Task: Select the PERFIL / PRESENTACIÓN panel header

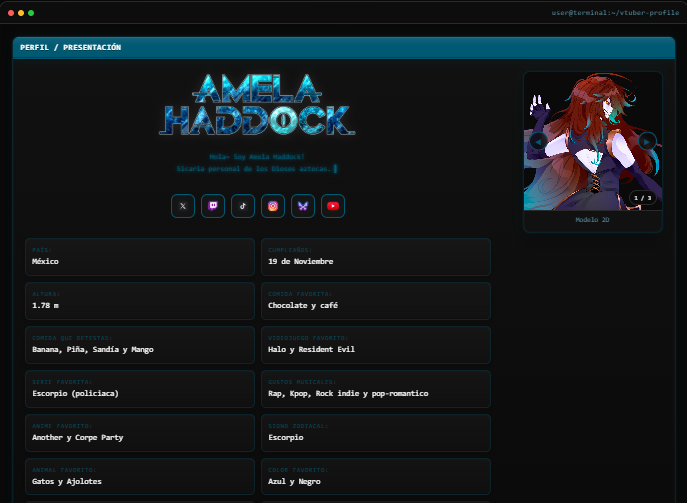Action: click(344, 47)
